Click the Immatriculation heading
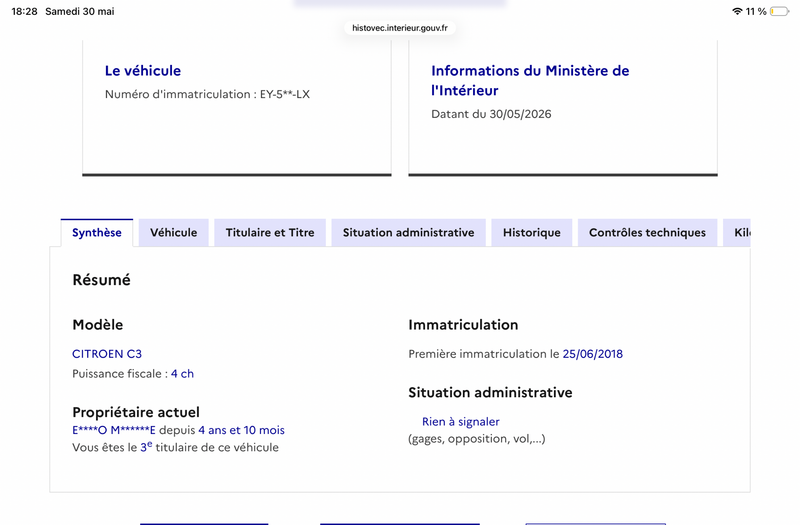Image resolution: width=800 pixels, height=525 pixels. coord(463,324)
